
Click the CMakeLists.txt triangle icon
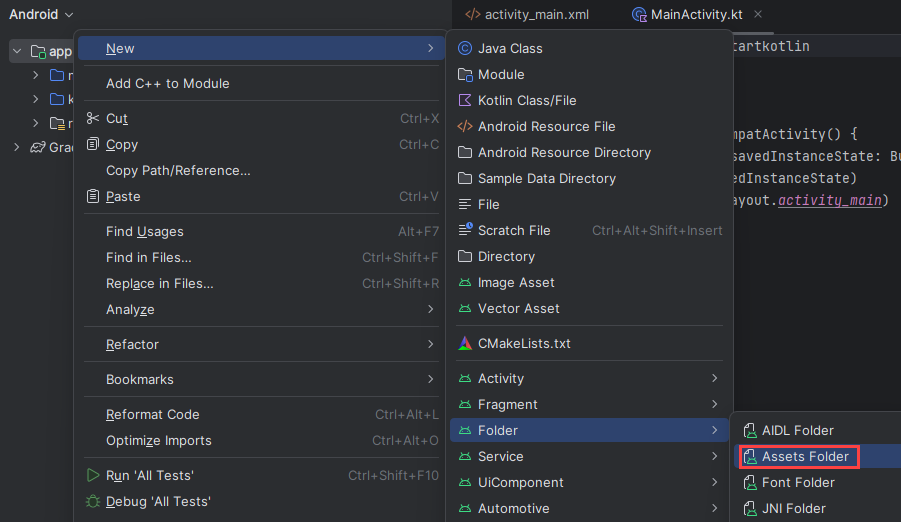click(465, 343)
